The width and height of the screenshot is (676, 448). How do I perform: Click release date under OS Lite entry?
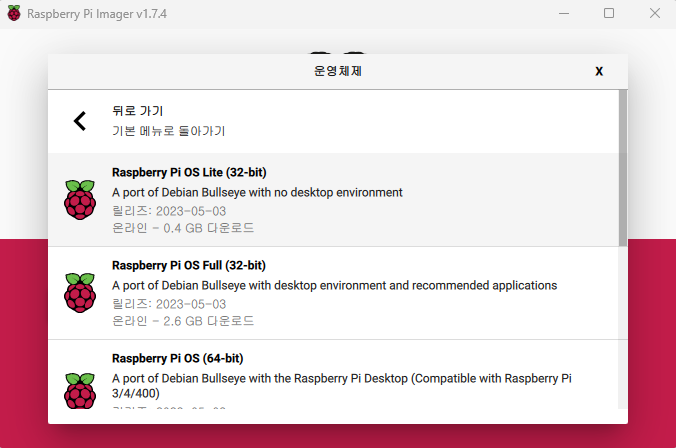click(x=169, y=211)
